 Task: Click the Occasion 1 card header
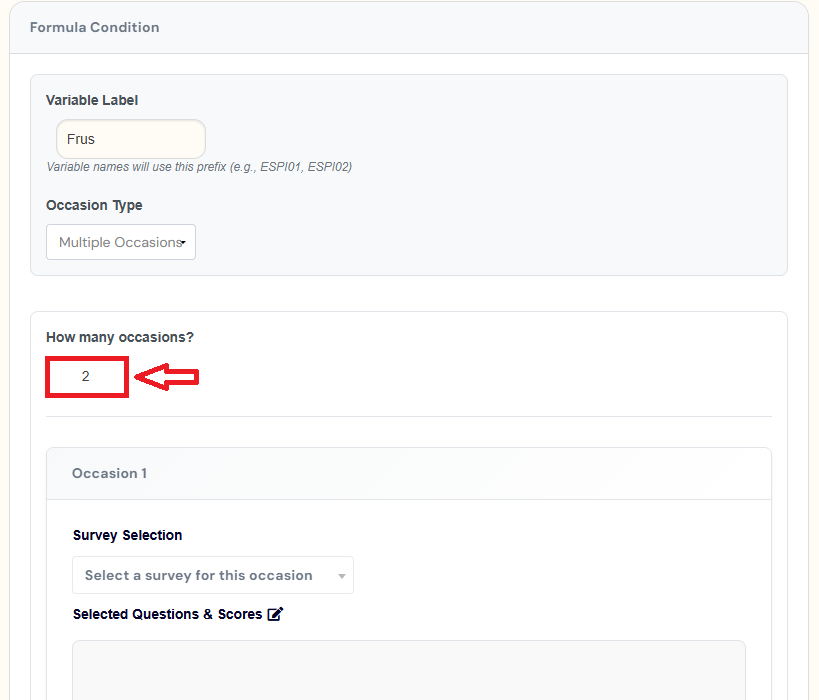point(110,473)
